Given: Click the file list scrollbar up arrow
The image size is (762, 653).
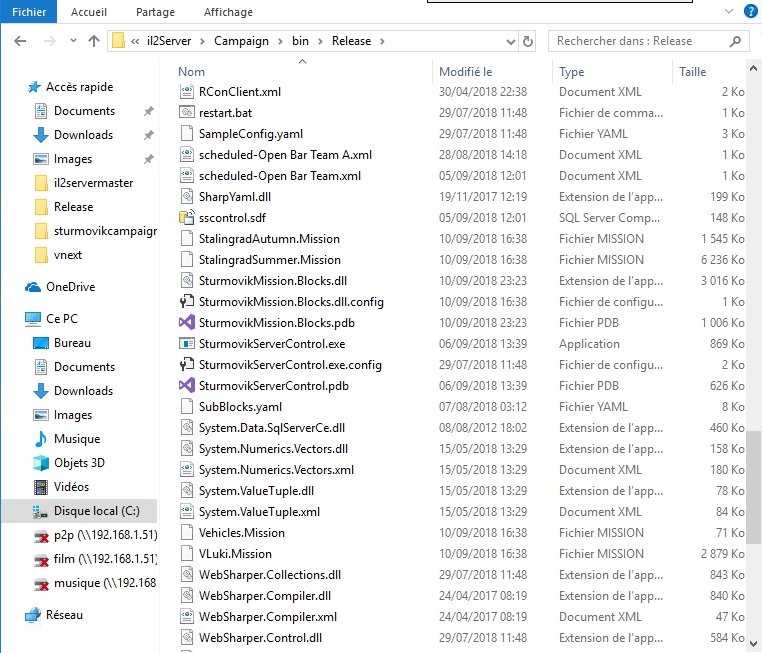Looking at the screenshot, I should pyautogui.click(x=753, y=69).
